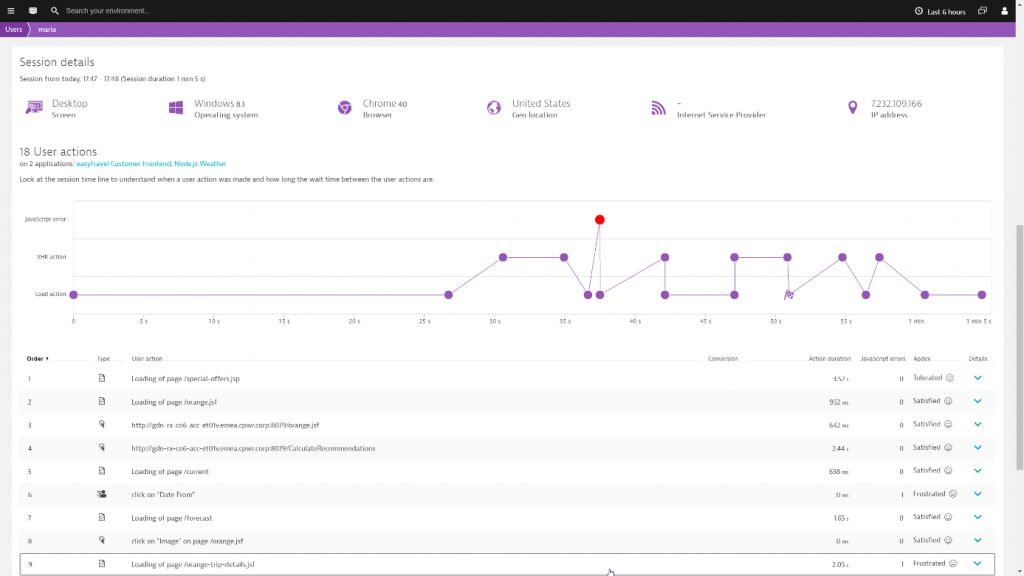Screen dimensions: 1024x576
Task: Click the dashboards window icon in top bar
Action: [x=983, y=10]
